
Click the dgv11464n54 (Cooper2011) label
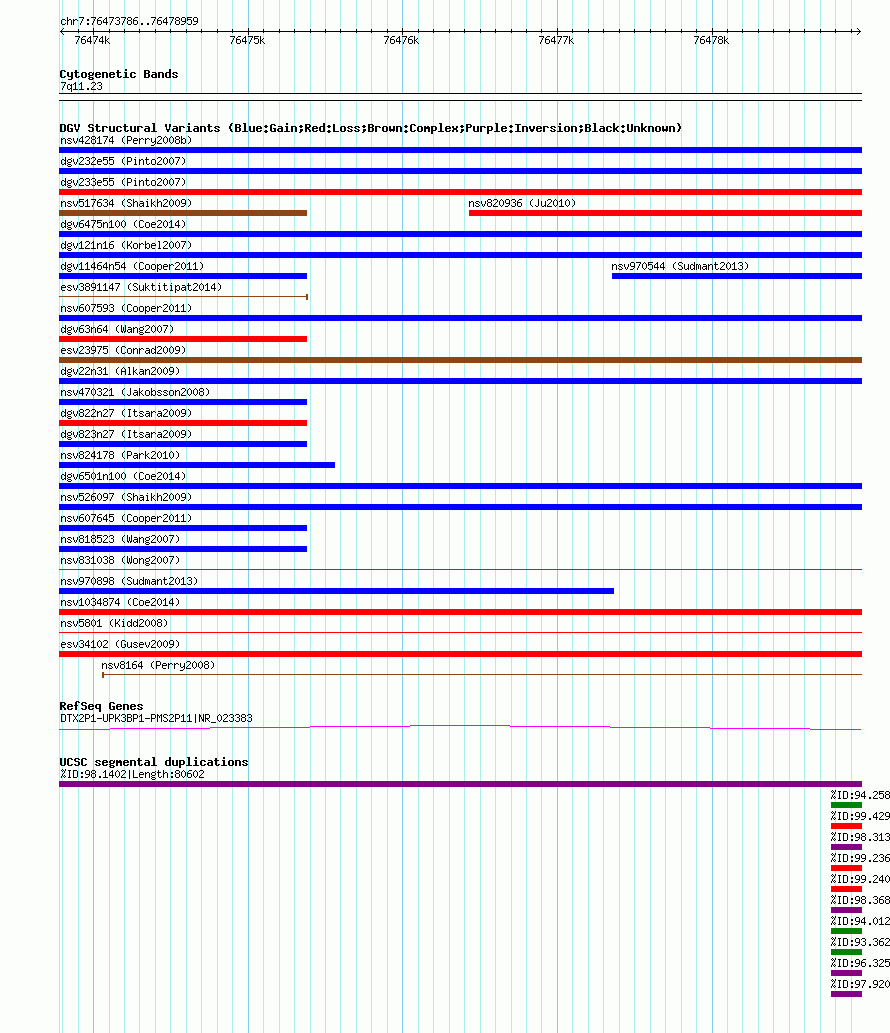pyautogui.click(x=132, y=267)
